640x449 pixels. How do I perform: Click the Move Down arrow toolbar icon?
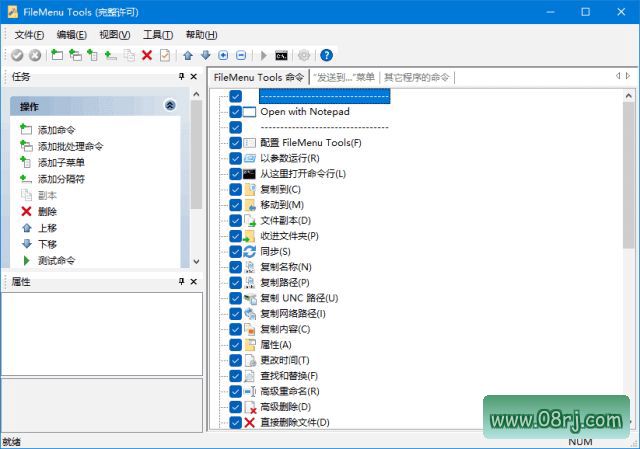click(x=205, y=55)
